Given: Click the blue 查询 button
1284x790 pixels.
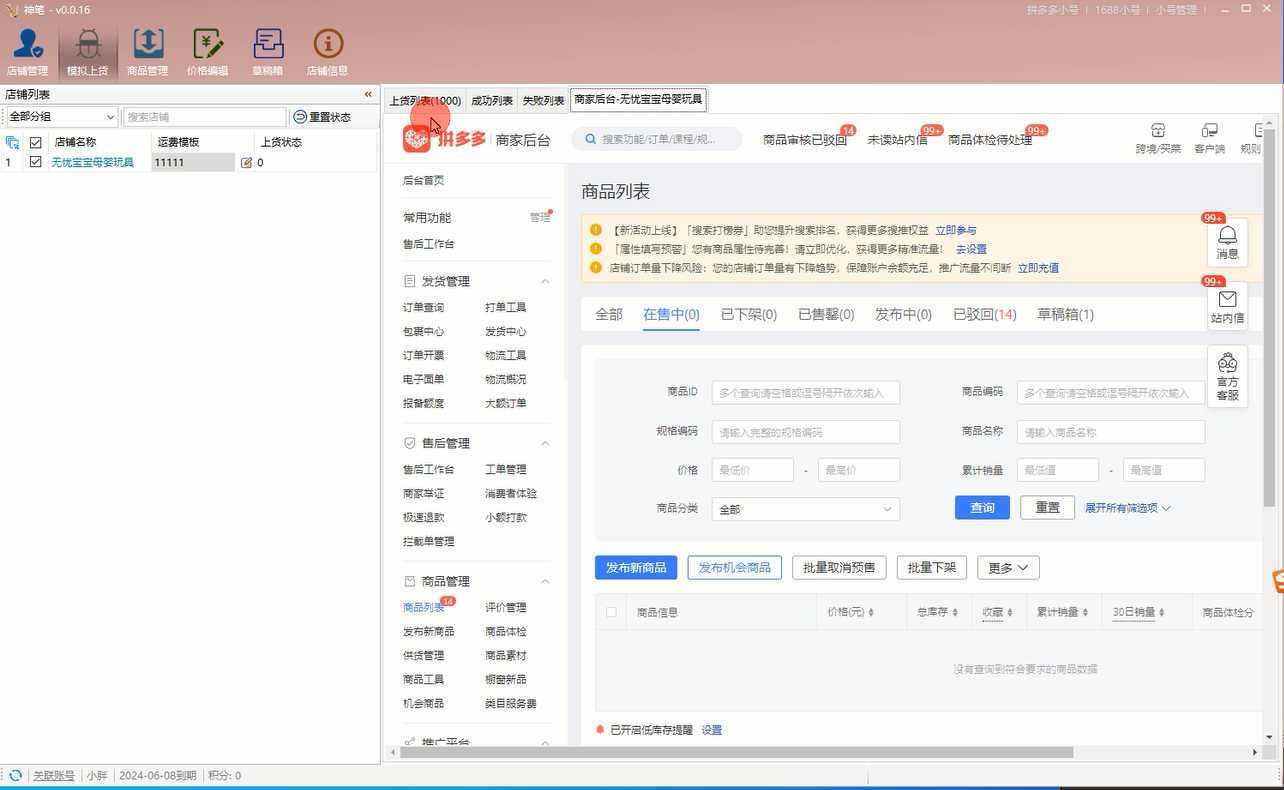Looking at the screenshot, I should 982,507.
